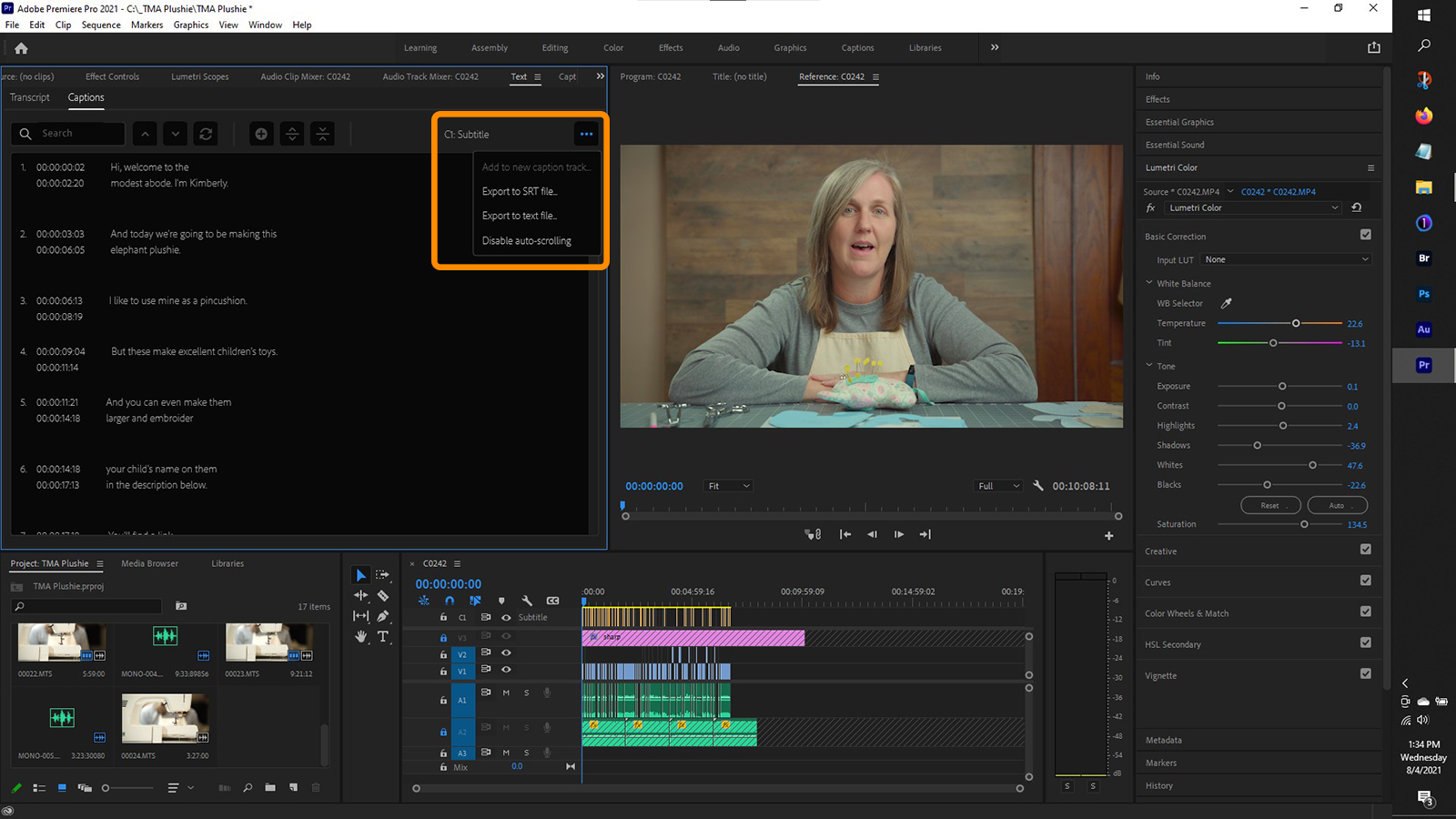Open Photoshop from the Windows taskbar
The height and width of the screenshot is (819, 1456).
[1423, 294]
